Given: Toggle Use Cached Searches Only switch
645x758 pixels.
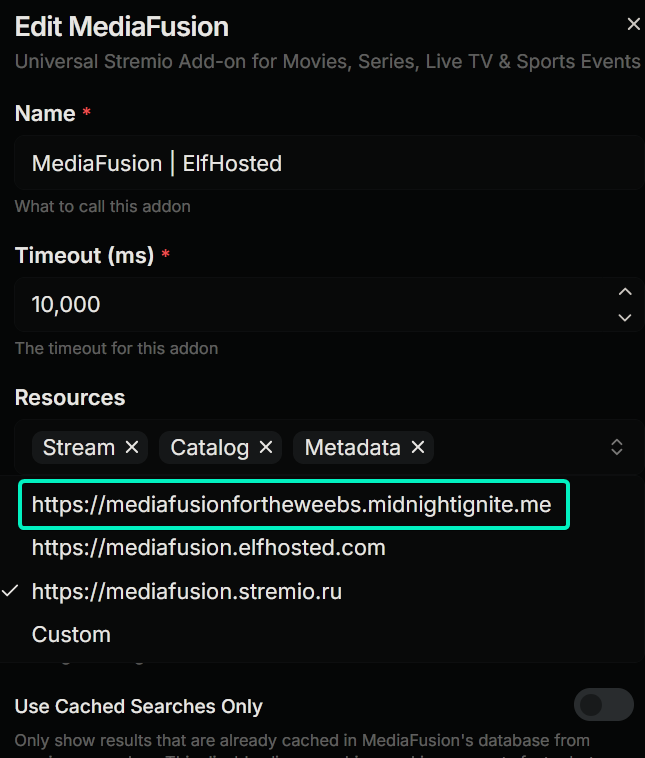Looking at the screenshot, I should pyautogui.click(x=603, y=705).
